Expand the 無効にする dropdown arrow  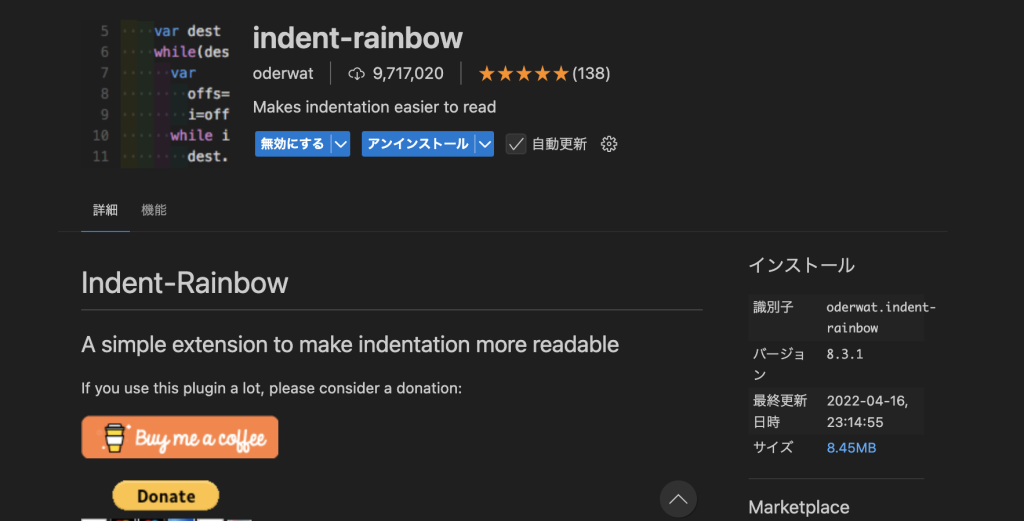point(341,144)
